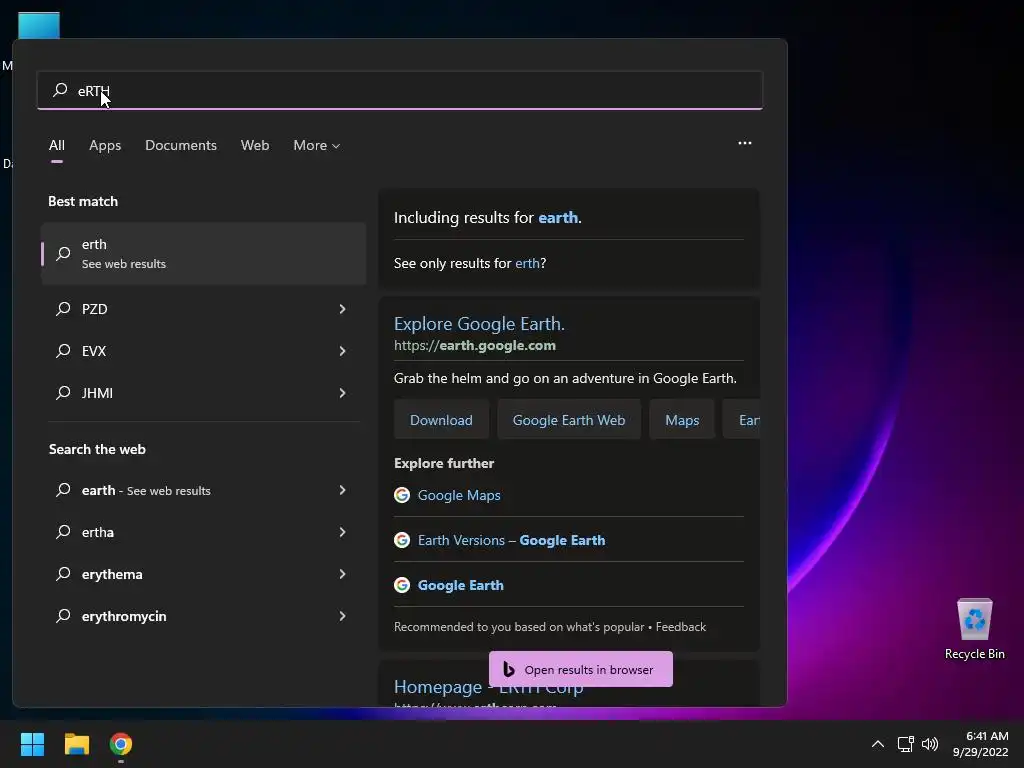Click the erth link to see only those results
The image size is (1024, 768).
pyautogui.click(x=527, y=263)
